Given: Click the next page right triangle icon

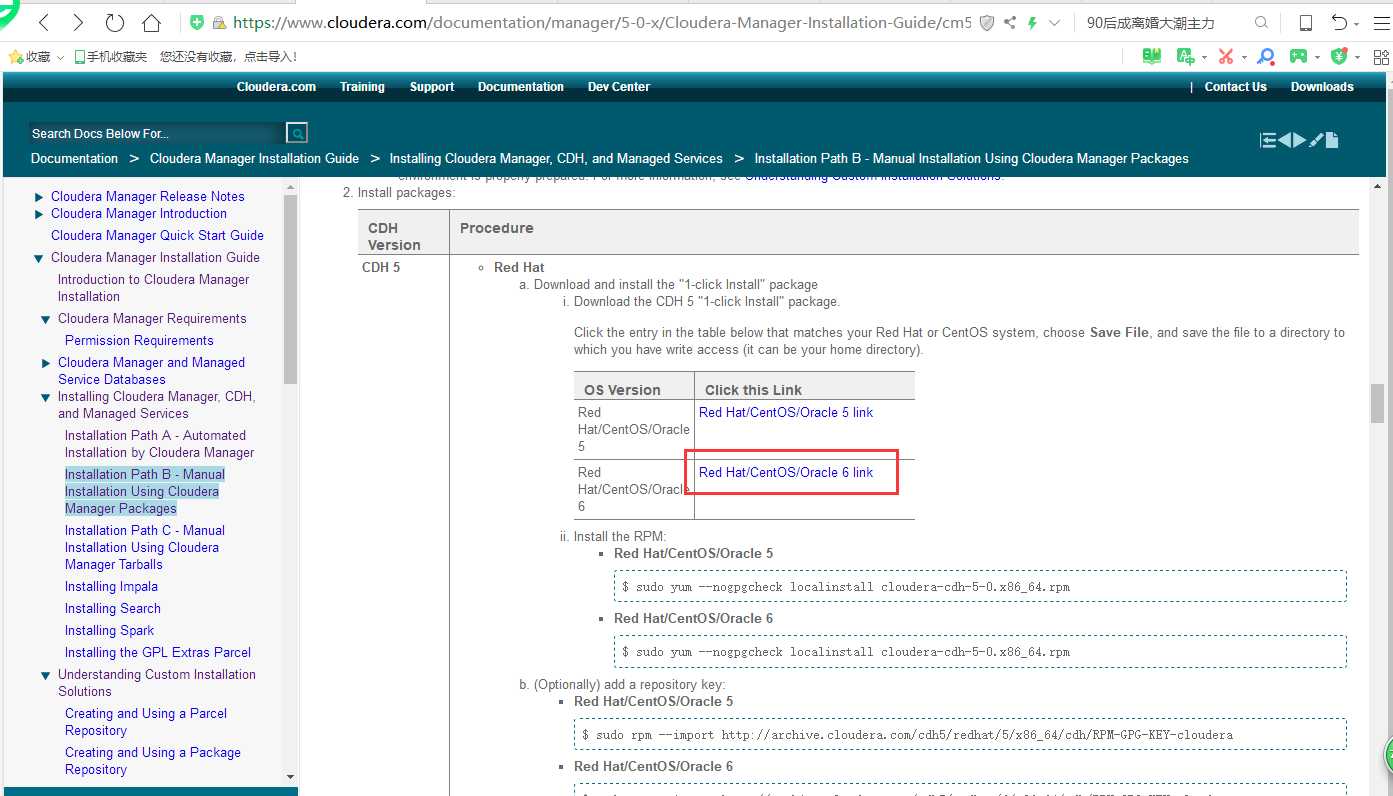Looking at the screenshot, I should pyautogui.click(x=1299, y=140).
